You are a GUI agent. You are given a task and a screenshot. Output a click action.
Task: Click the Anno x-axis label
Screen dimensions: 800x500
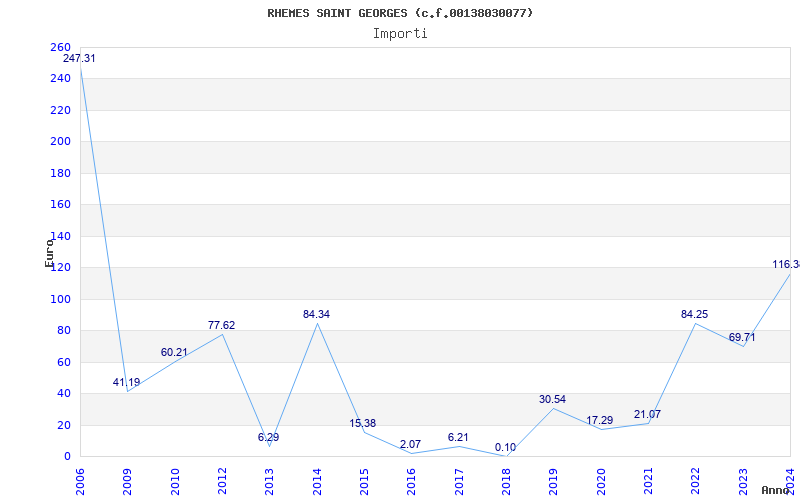[779, 490]
